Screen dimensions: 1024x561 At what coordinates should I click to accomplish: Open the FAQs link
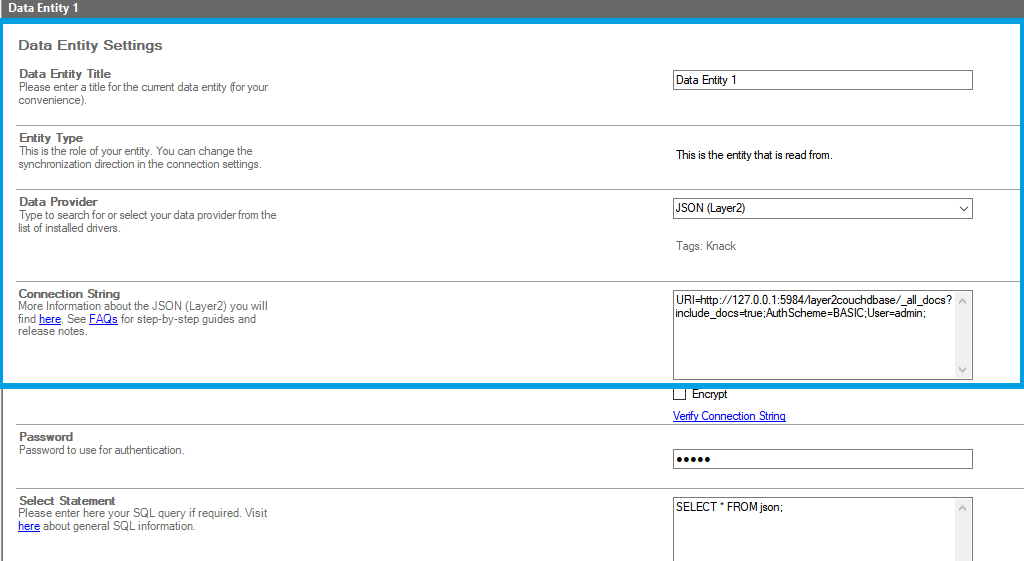point(103,319)
